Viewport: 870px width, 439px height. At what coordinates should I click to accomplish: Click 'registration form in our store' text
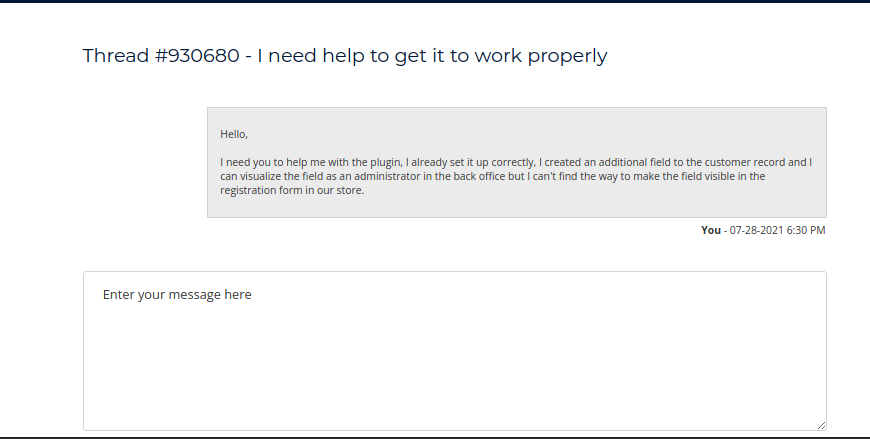291,191
